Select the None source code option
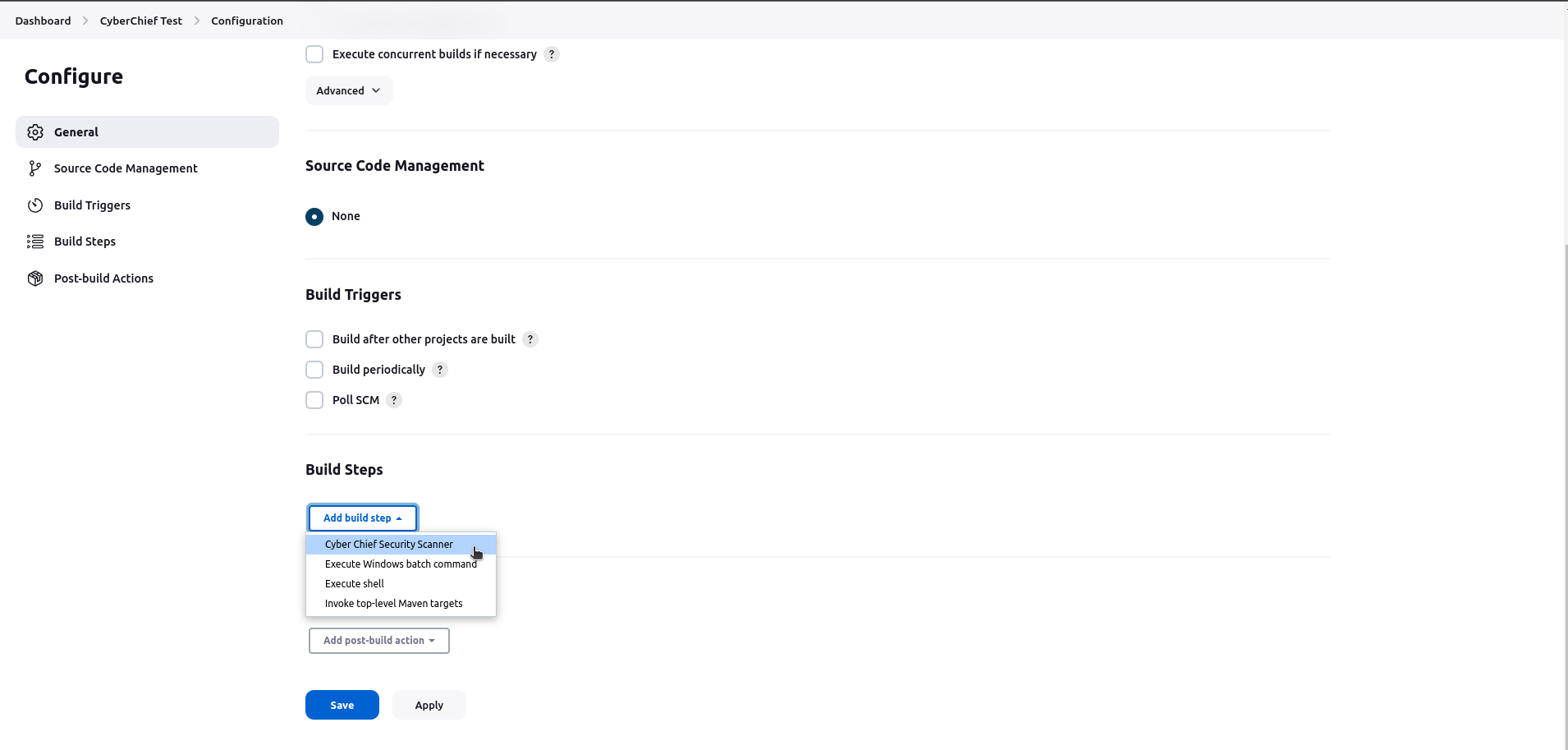The image size is (1568, 750). [314, 217]
